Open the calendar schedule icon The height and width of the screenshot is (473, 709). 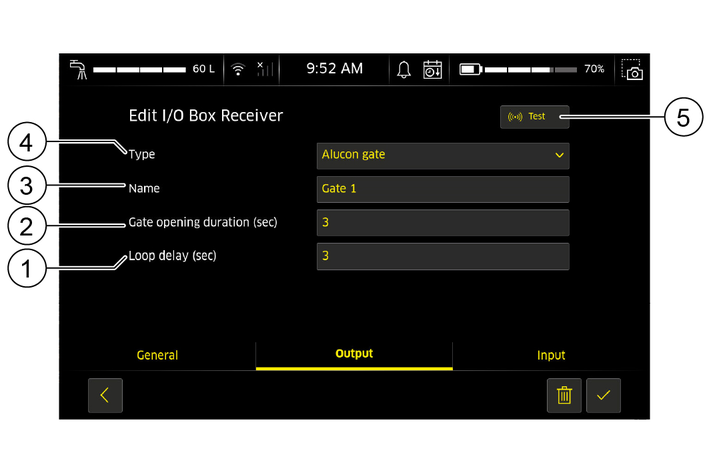(432, 69)
